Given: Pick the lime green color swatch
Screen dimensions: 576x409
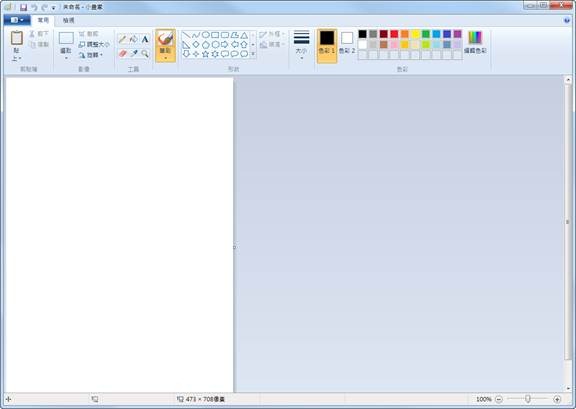Looking at the screenshot, I should (426, 44).
